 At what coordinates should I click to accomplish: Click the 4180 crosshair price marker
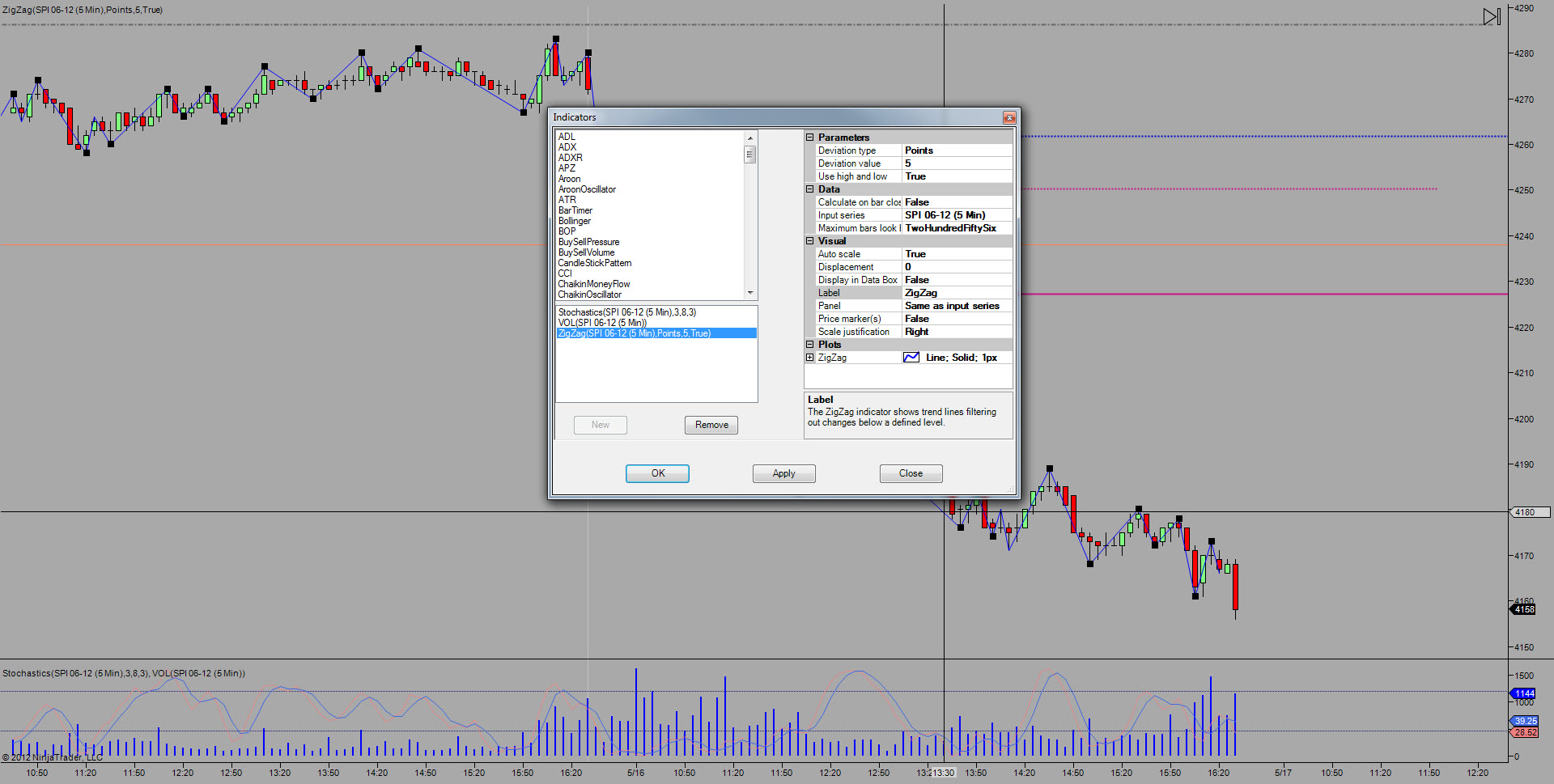tap(1529, 512)
